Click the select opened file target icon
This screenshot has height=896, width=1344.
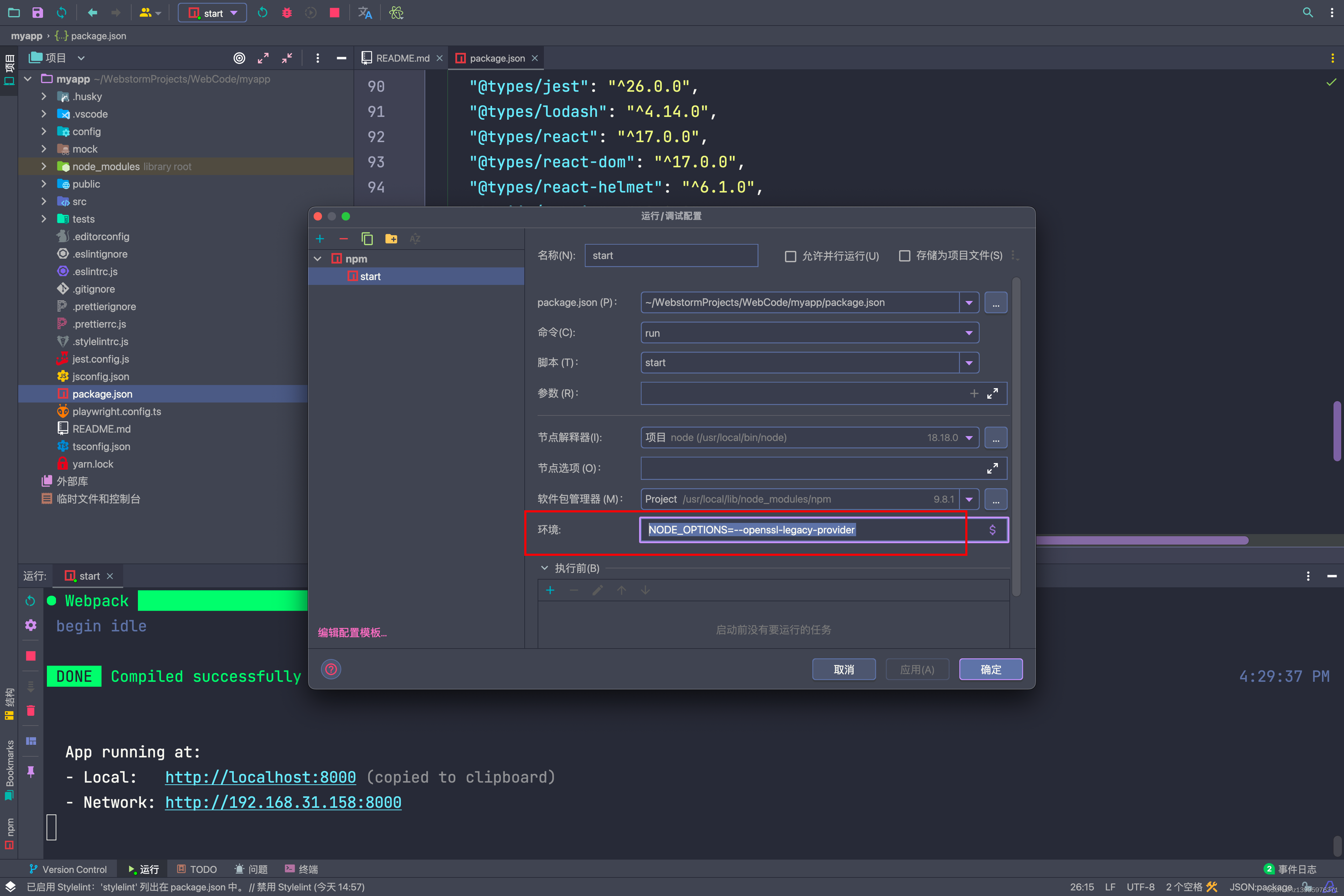click(x=239, y=58)
